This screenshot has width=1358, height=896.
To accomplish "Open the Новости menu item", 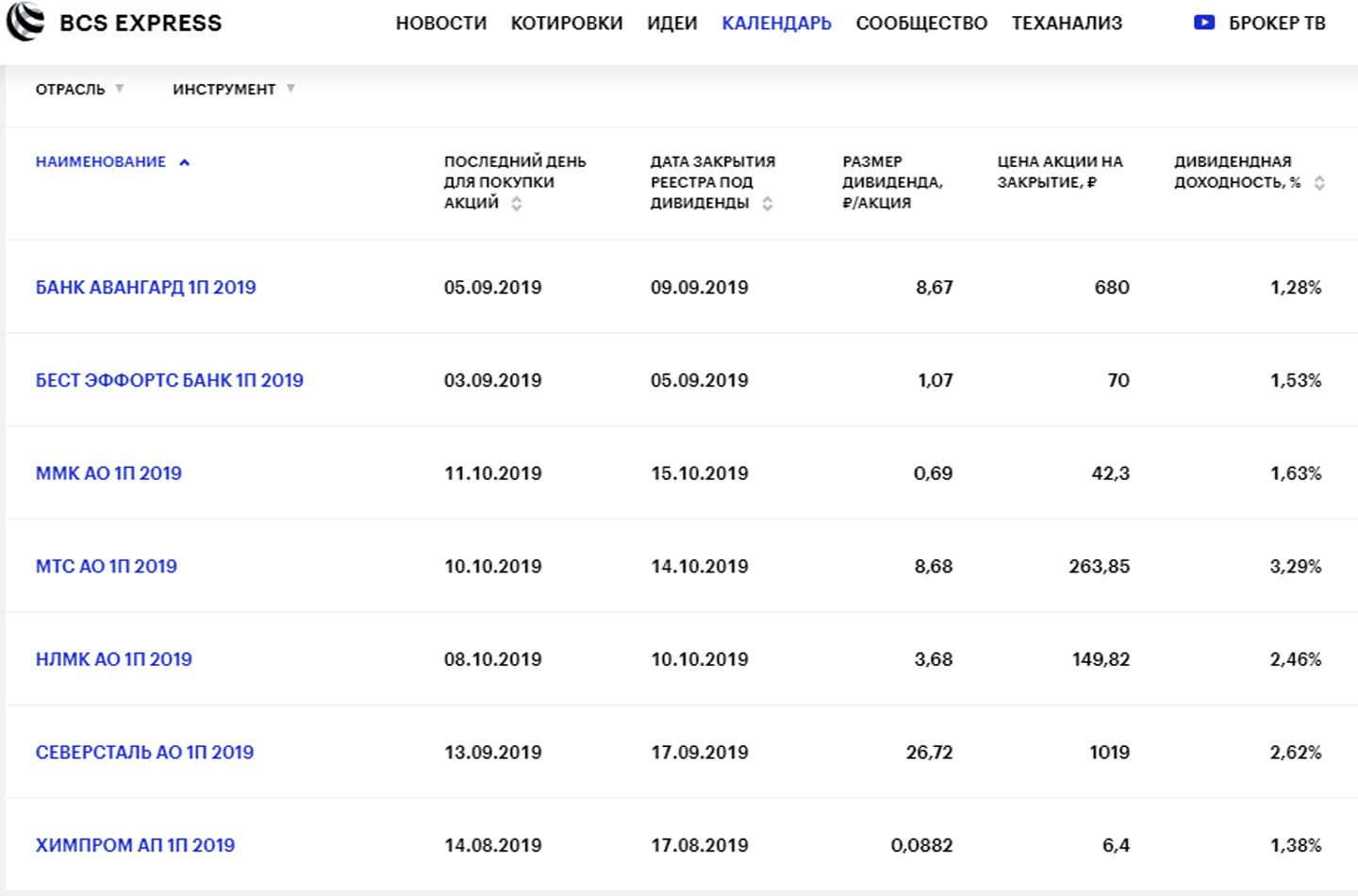I will pyautogui.click(x=441, y=23).
